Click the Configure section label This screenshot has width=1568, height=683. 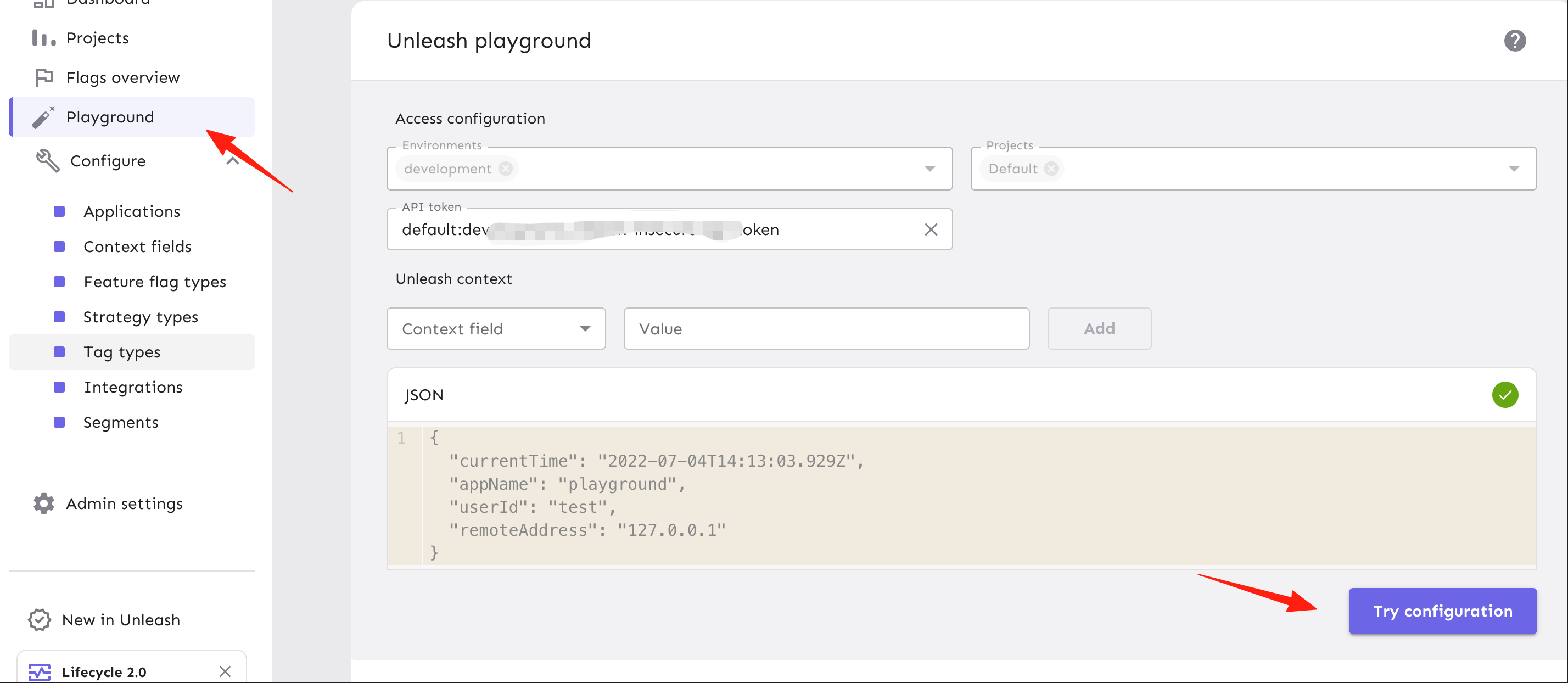(x=108, y=161)
